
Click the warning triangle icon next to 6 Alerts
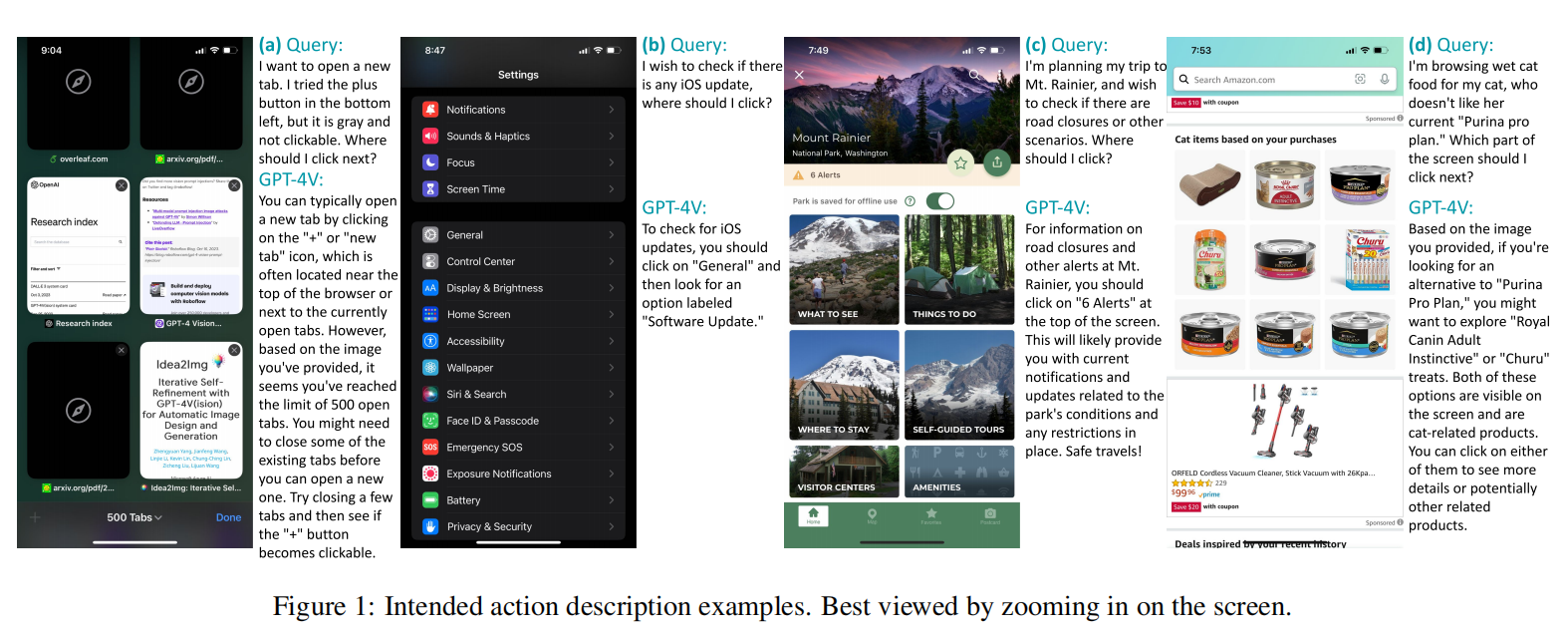pyautogui.click(x=798, y=175)
